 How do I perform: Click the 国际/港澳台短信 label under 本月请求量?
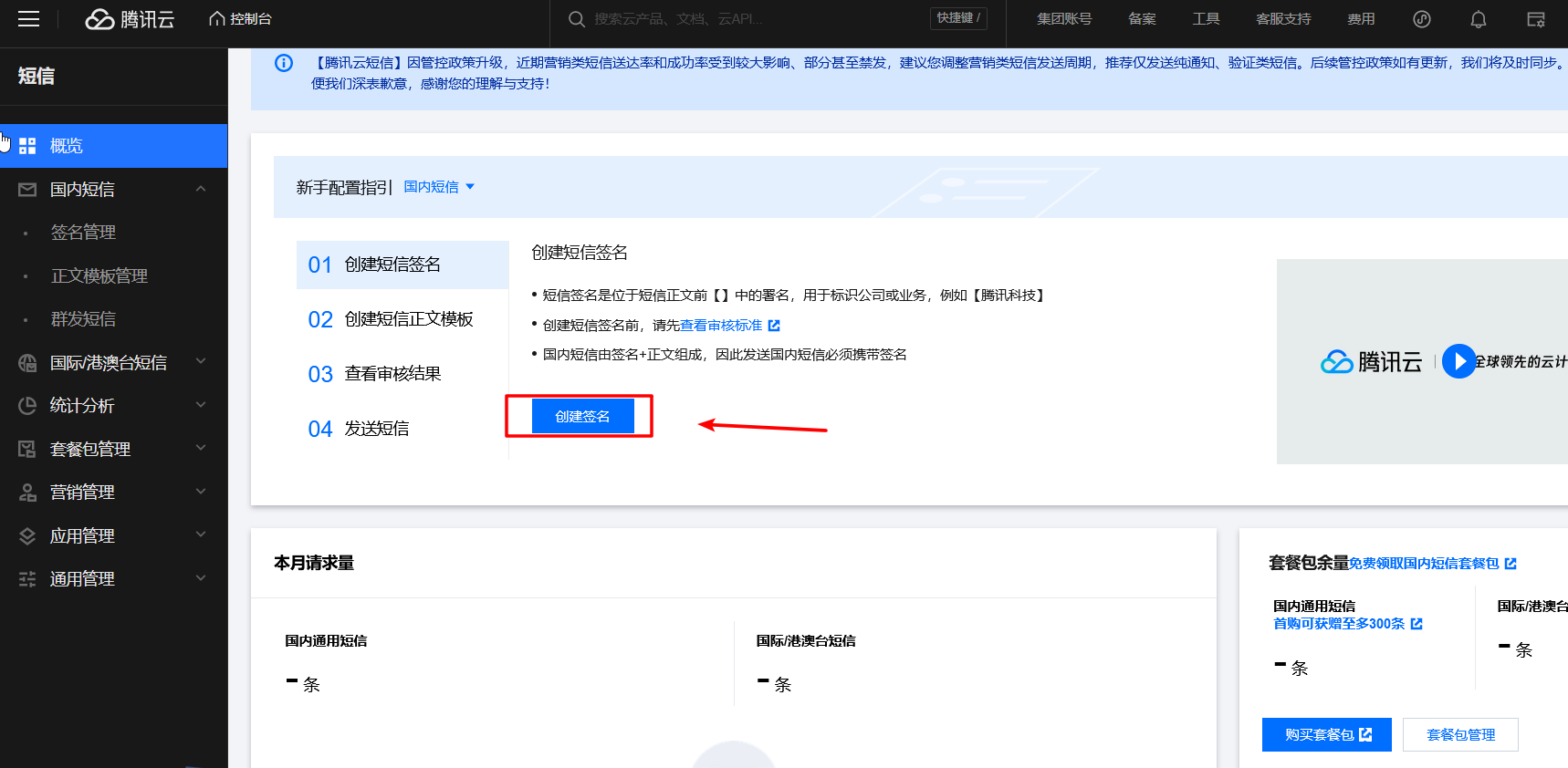(806, 641)
